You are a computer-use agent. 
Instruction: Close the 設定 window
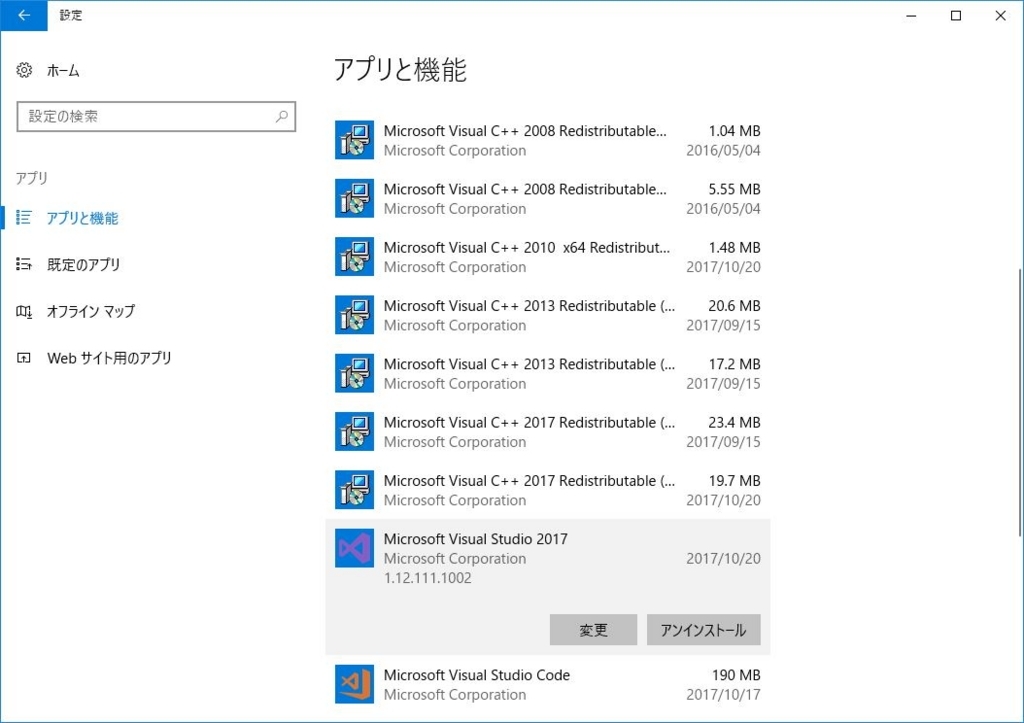point(1000,16)
